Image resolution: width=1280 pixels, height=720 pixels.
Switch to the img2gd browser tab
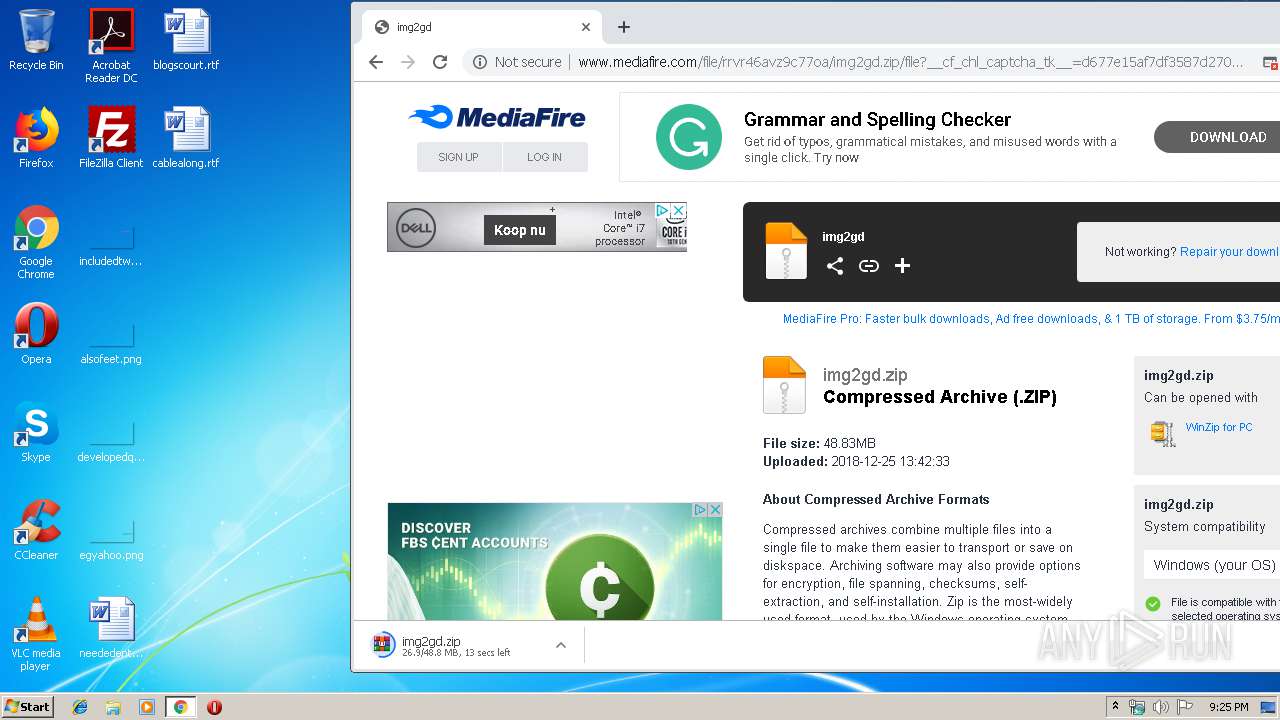click(480, 27)
